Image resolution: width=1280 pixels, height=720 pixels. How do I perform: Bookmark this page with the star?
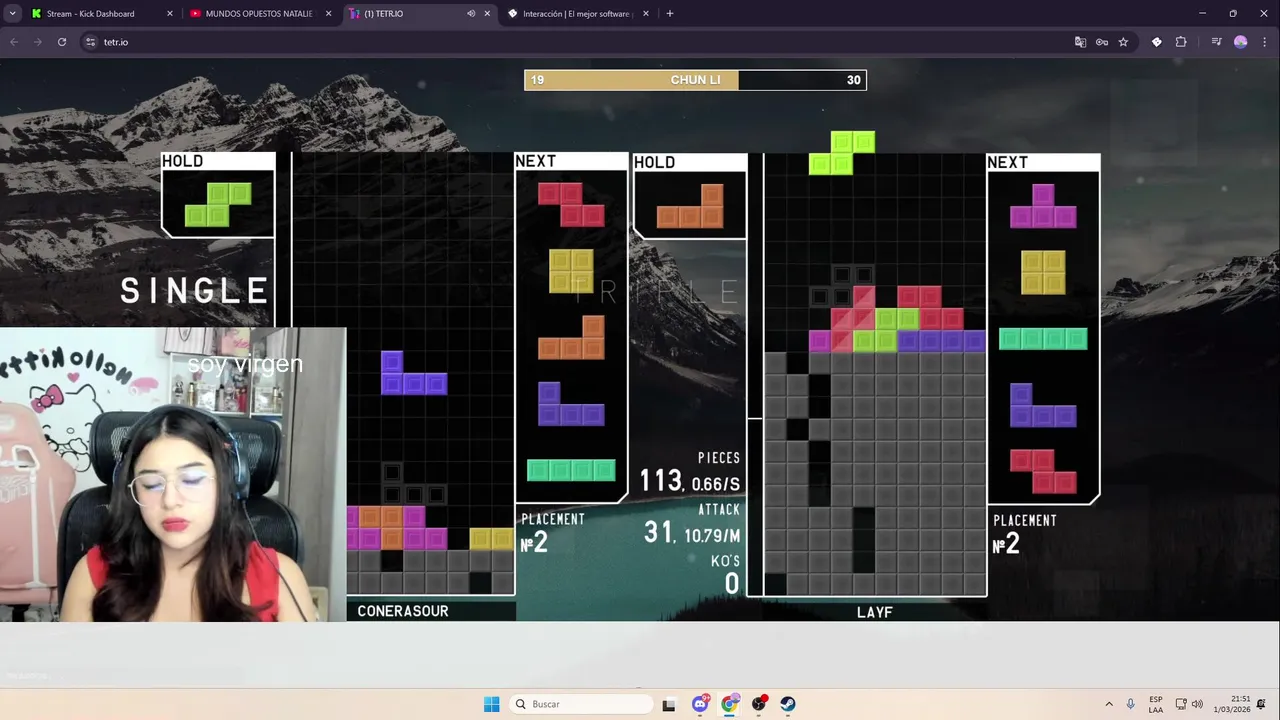(x=1123, y=42)
